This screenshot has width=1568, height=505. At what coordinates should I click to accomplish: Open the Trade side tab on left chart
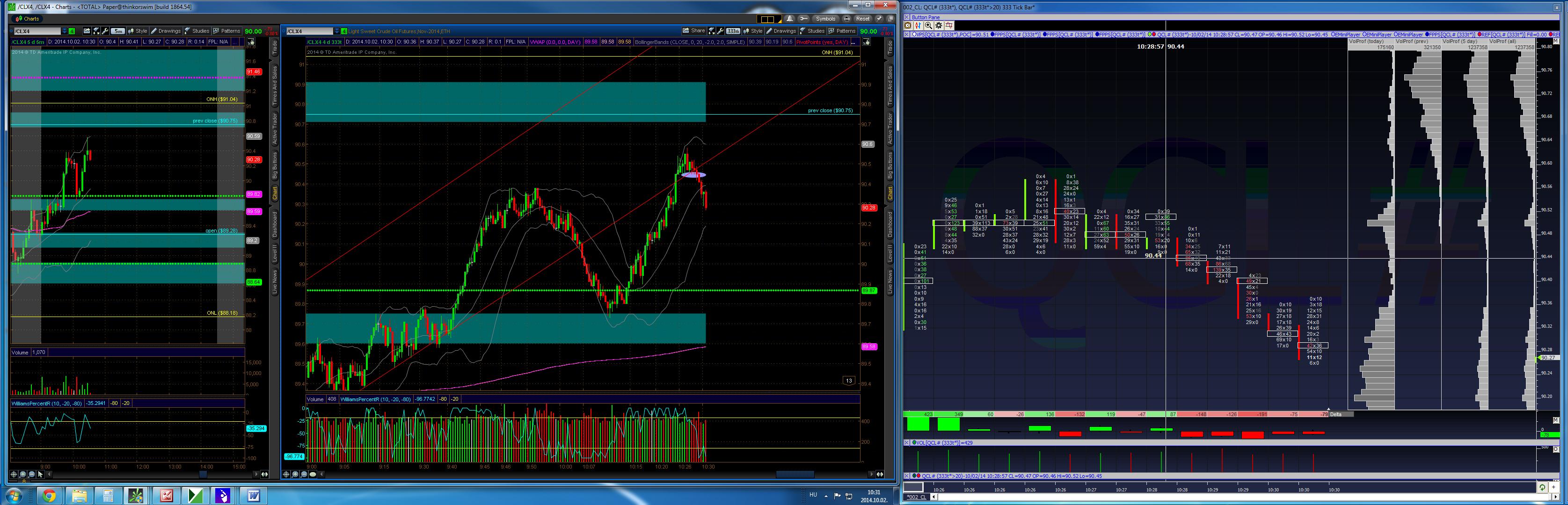point(275,47)
